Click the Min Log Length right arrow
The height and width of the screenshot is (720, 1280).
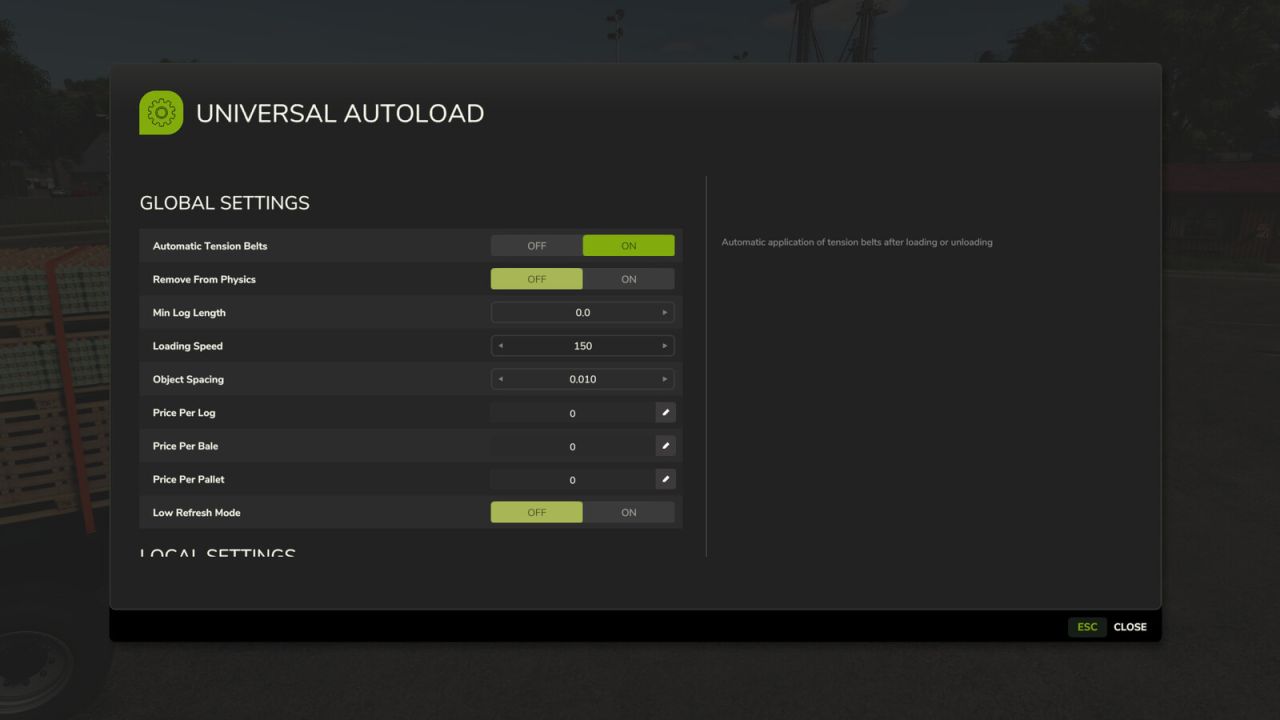pos(665,312)
